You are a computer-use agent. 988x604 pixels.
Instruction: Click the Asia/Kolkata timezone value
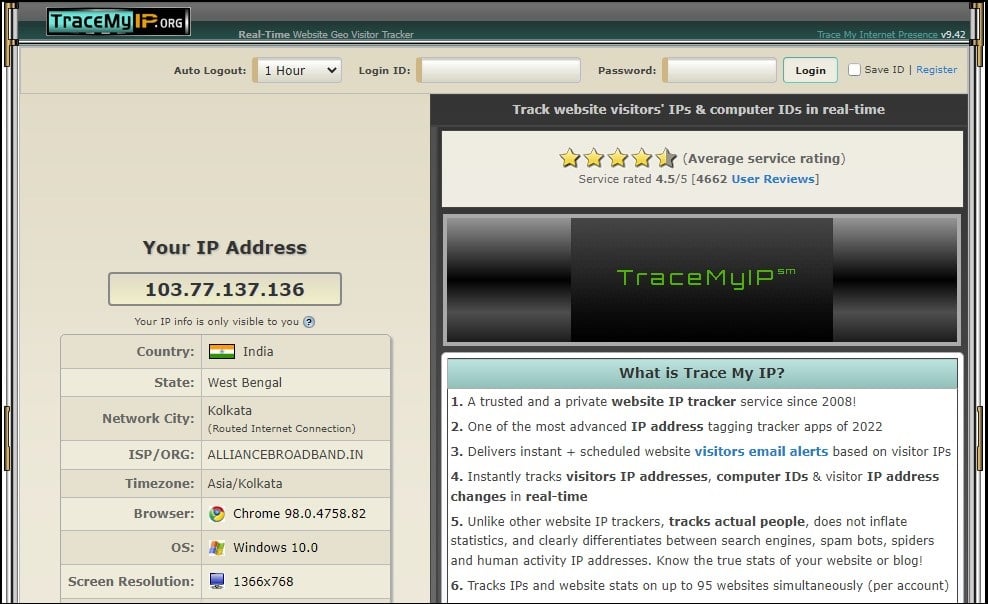[245, 484]
